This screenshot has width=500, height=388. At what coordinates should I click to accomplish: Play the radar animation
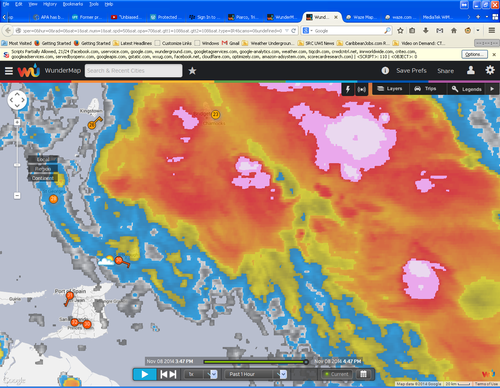145,374
